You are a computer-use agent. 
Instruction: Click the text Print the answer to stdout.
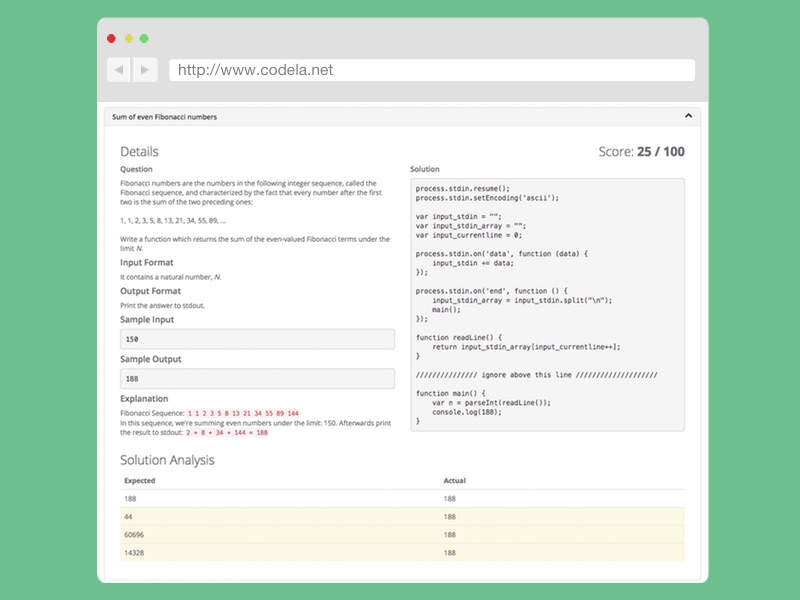pos(162,306)
